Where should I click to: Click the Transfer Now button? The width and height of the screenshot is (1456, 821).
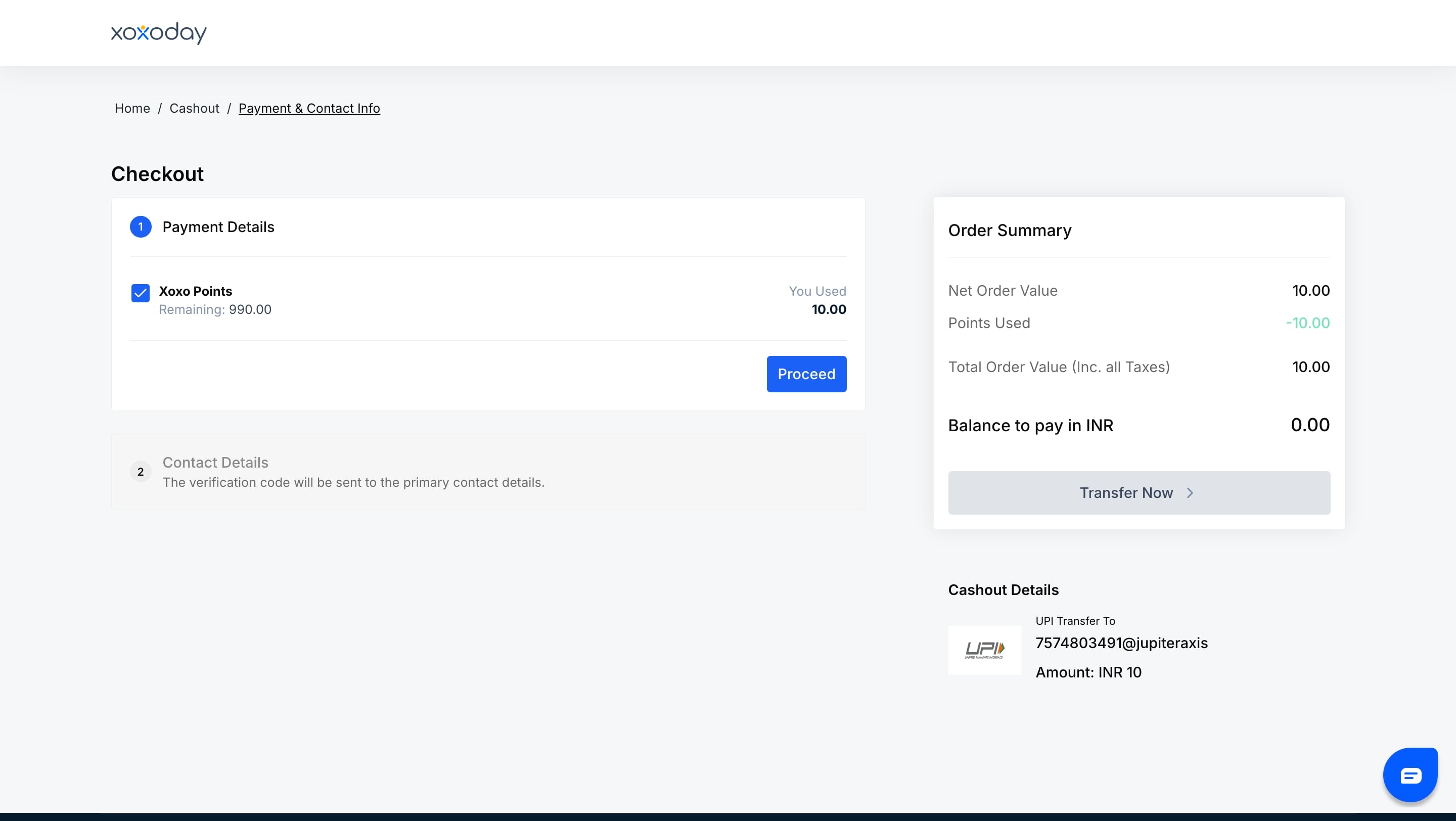pyautogui.click(x=1139, y=493)
